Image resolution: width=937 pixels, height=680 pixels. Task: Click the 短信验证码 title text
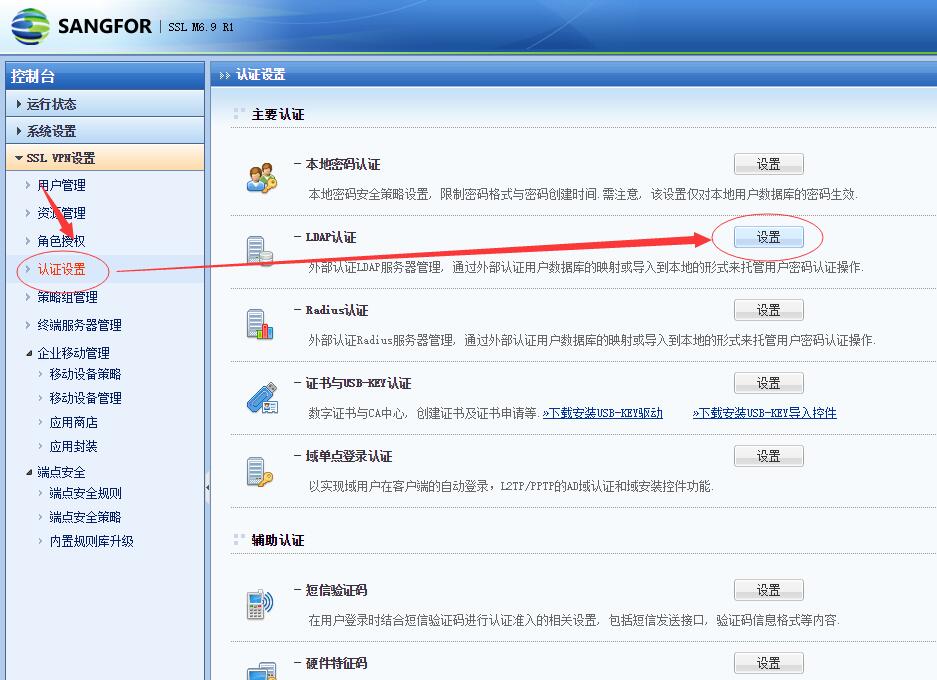(336, 590)
